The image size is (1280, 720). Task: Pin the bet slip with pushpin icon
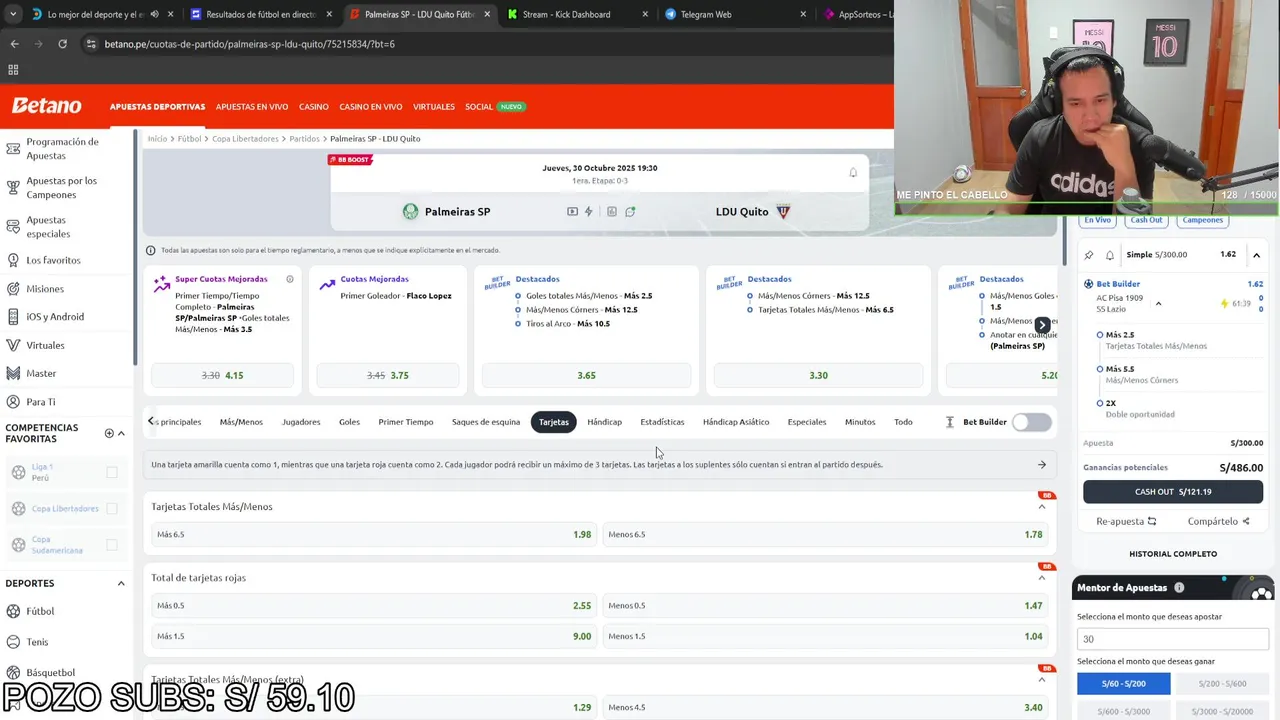1089,255
